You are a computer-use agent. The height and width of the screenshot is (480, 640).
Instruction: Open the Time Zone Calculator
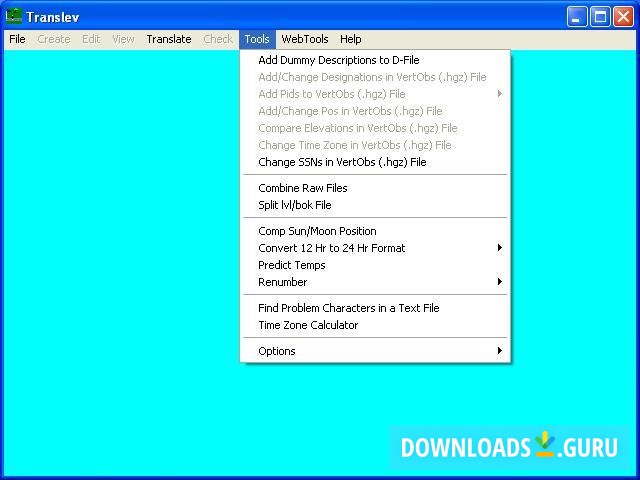[x=375, y=325]
